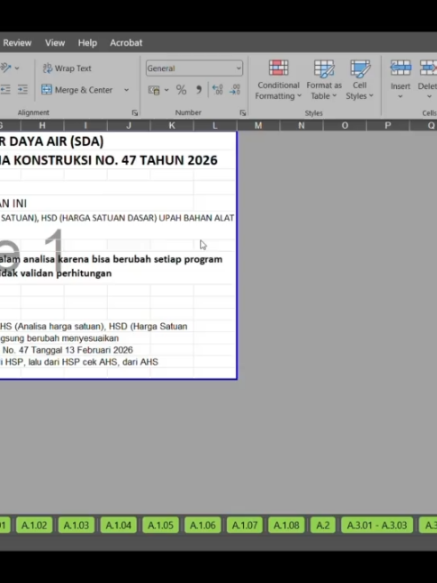The width and height of the screenshot is (437, 583).
Task: Click Increase Decimal icon
Action: tap(217, 90)
